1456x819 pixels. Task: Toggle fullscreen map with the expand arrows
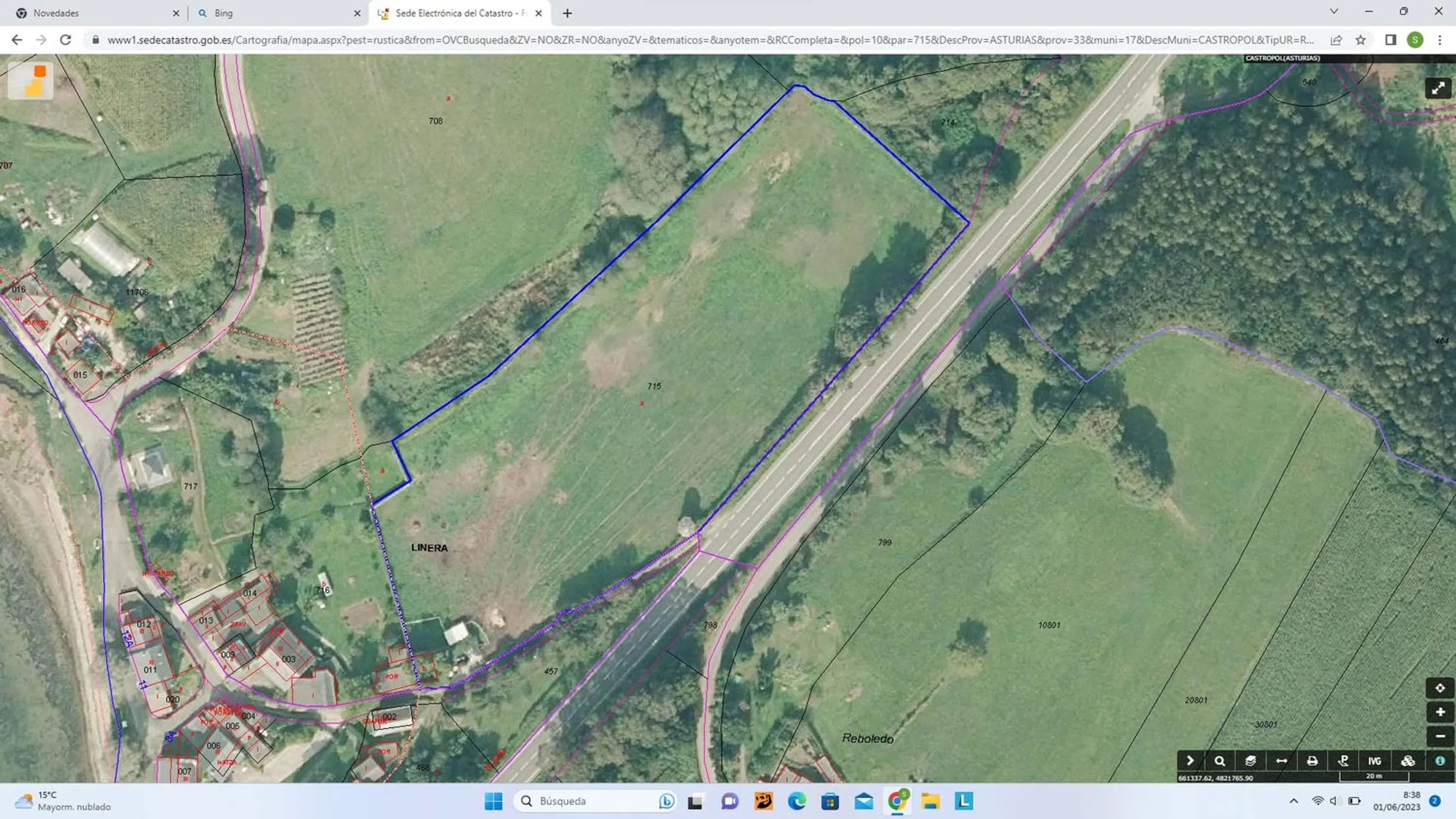[x=1438, y=88]
